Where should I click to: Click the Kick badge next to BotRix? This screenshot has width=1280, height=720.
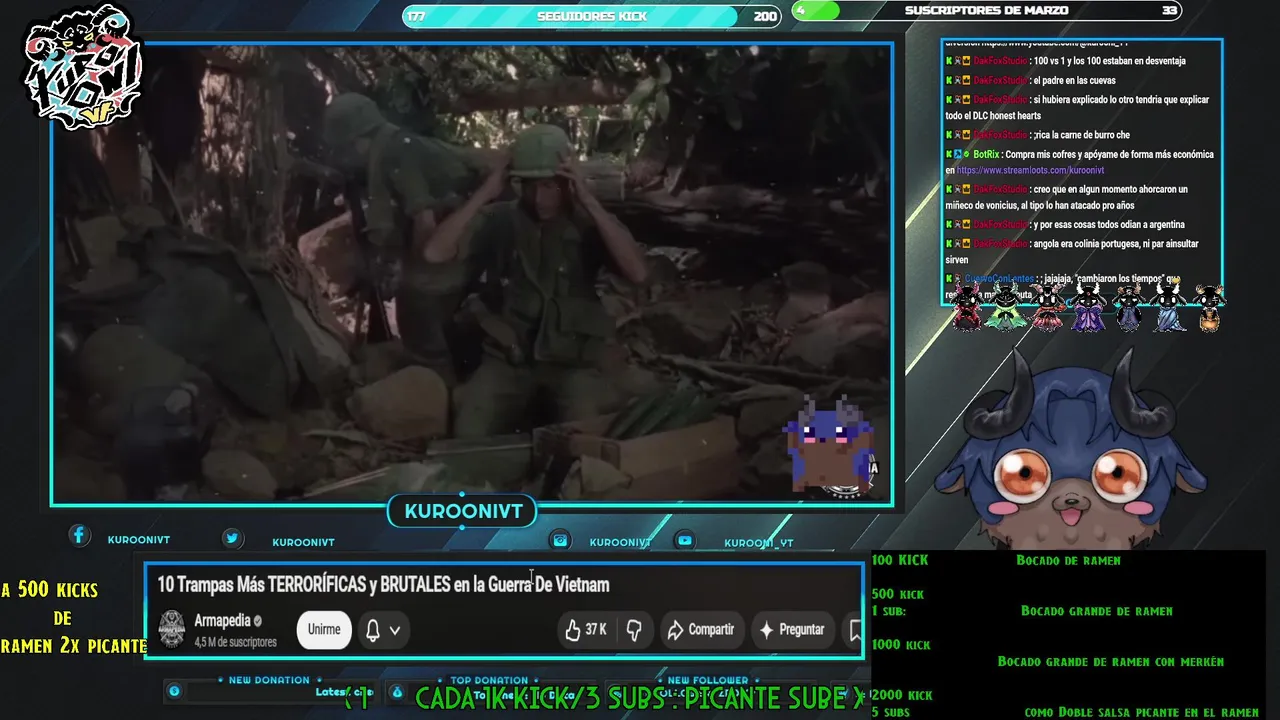(x=949, y=155)
